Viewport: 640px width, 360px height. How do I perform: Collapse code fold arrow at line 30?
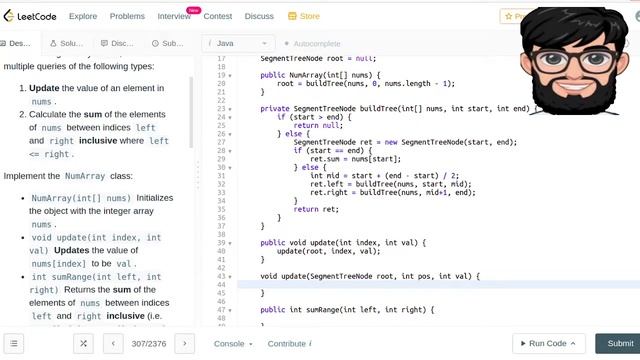click(230, 168)
